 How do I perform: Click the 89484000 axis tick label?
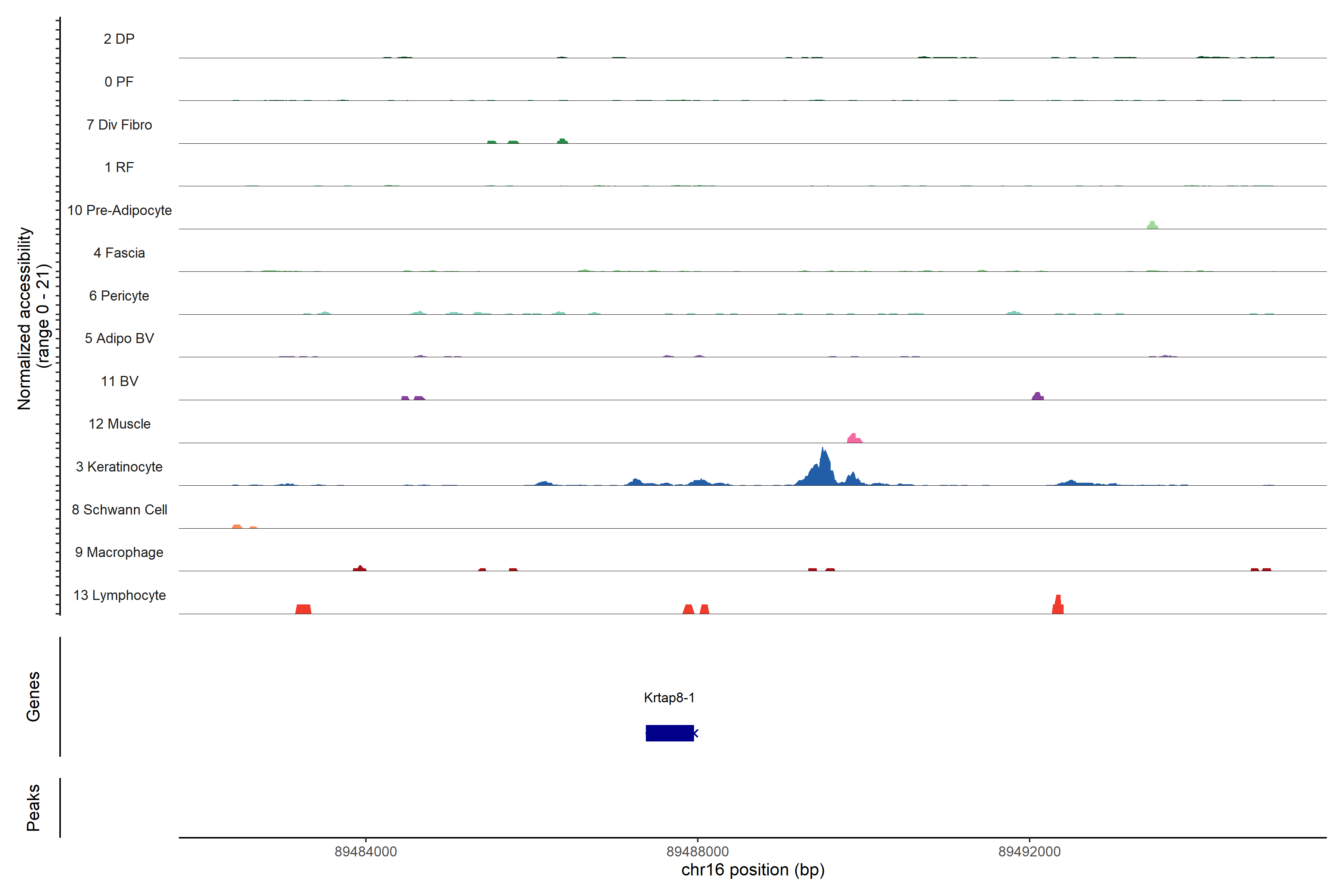click(366, 852)
